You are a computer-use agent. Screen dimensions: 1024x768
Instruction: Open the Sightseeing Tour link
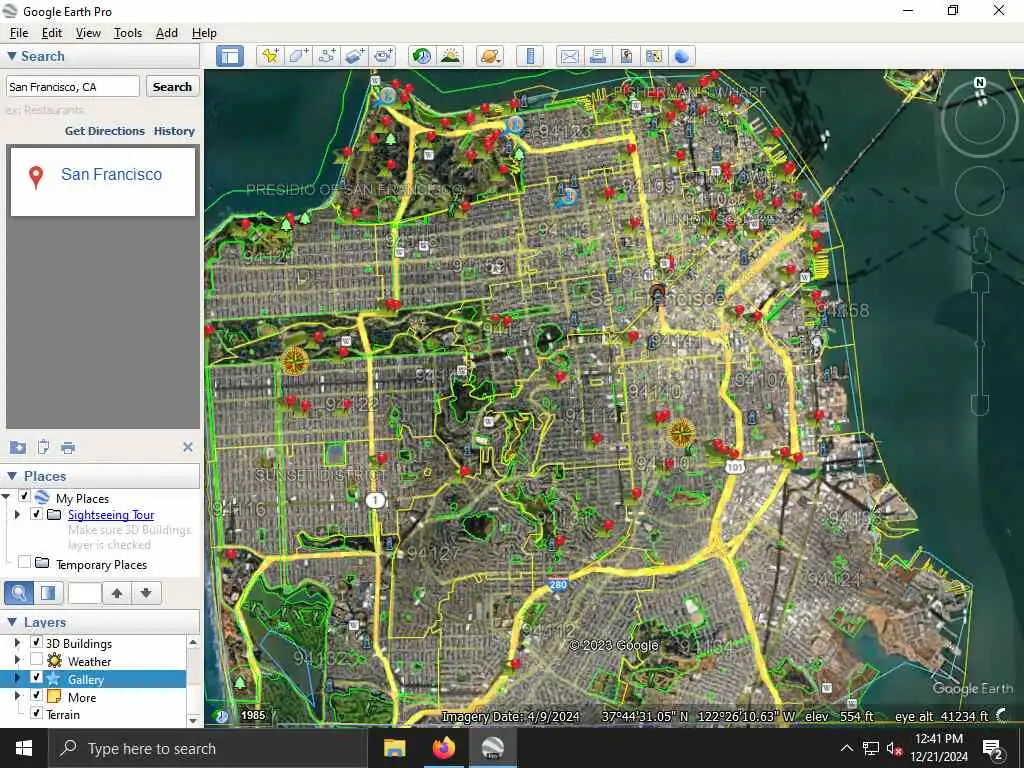[111, 515]
